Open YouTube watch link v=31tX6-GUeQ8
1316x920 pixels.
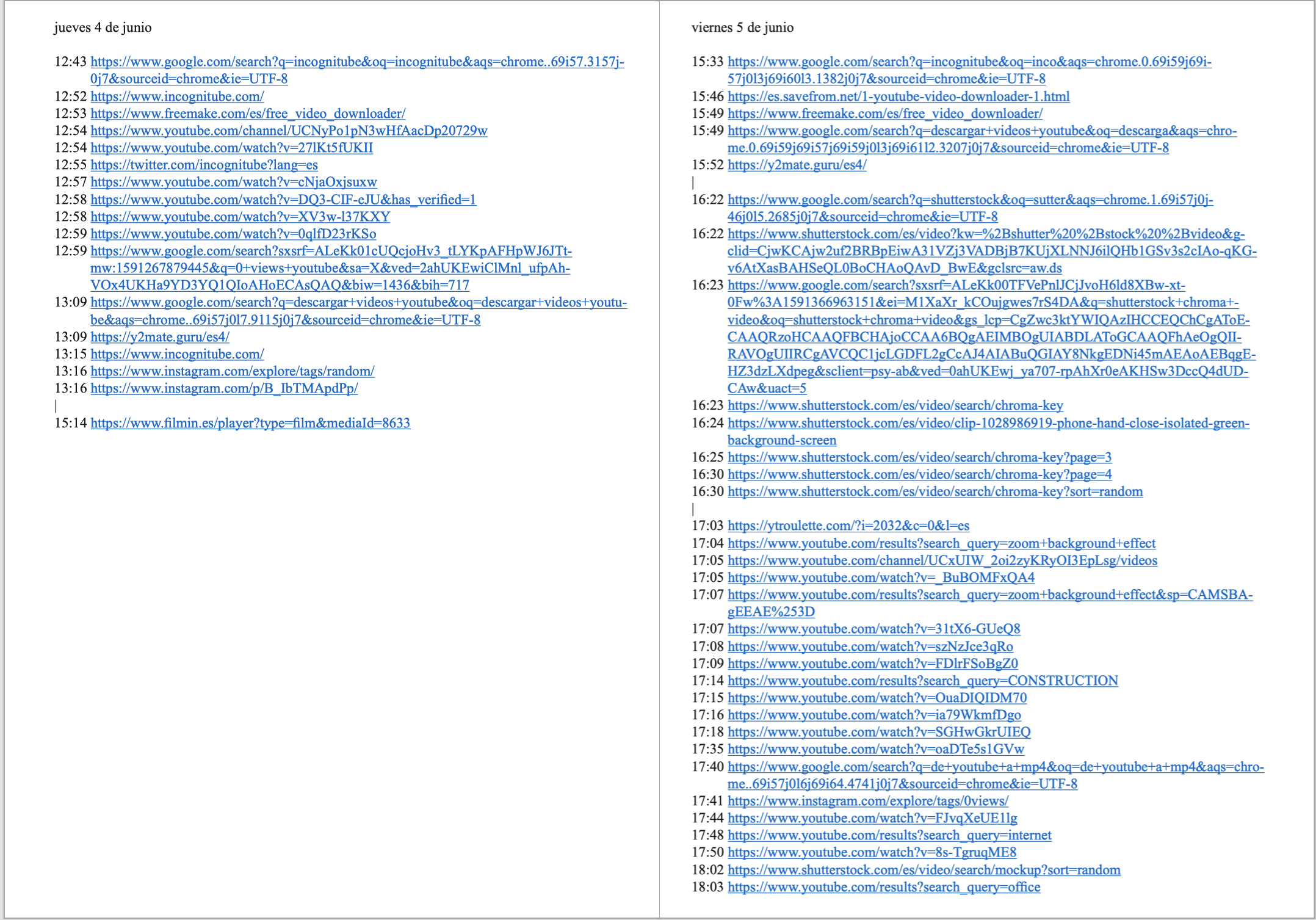point(874,629)
